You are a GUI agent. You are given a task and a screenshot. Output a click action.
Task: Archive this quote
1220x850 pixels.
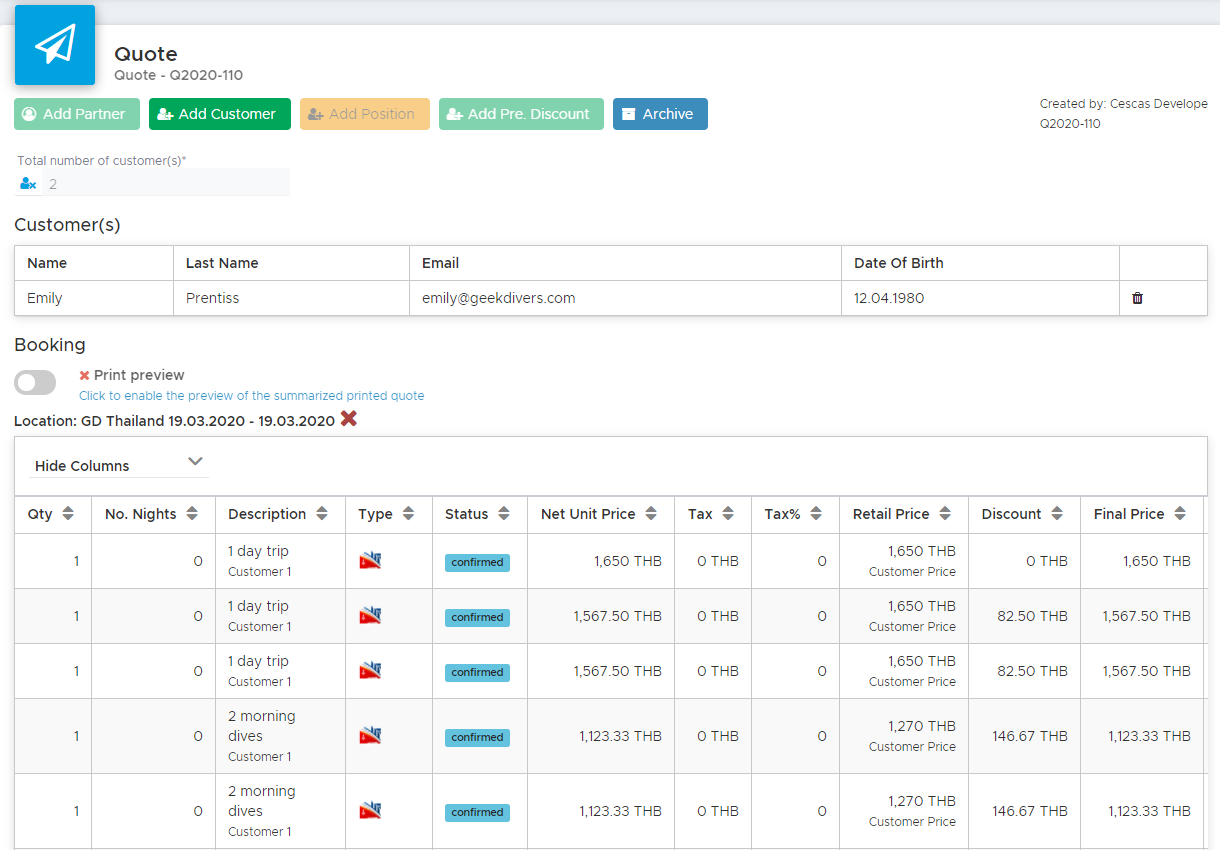[660, 114]
